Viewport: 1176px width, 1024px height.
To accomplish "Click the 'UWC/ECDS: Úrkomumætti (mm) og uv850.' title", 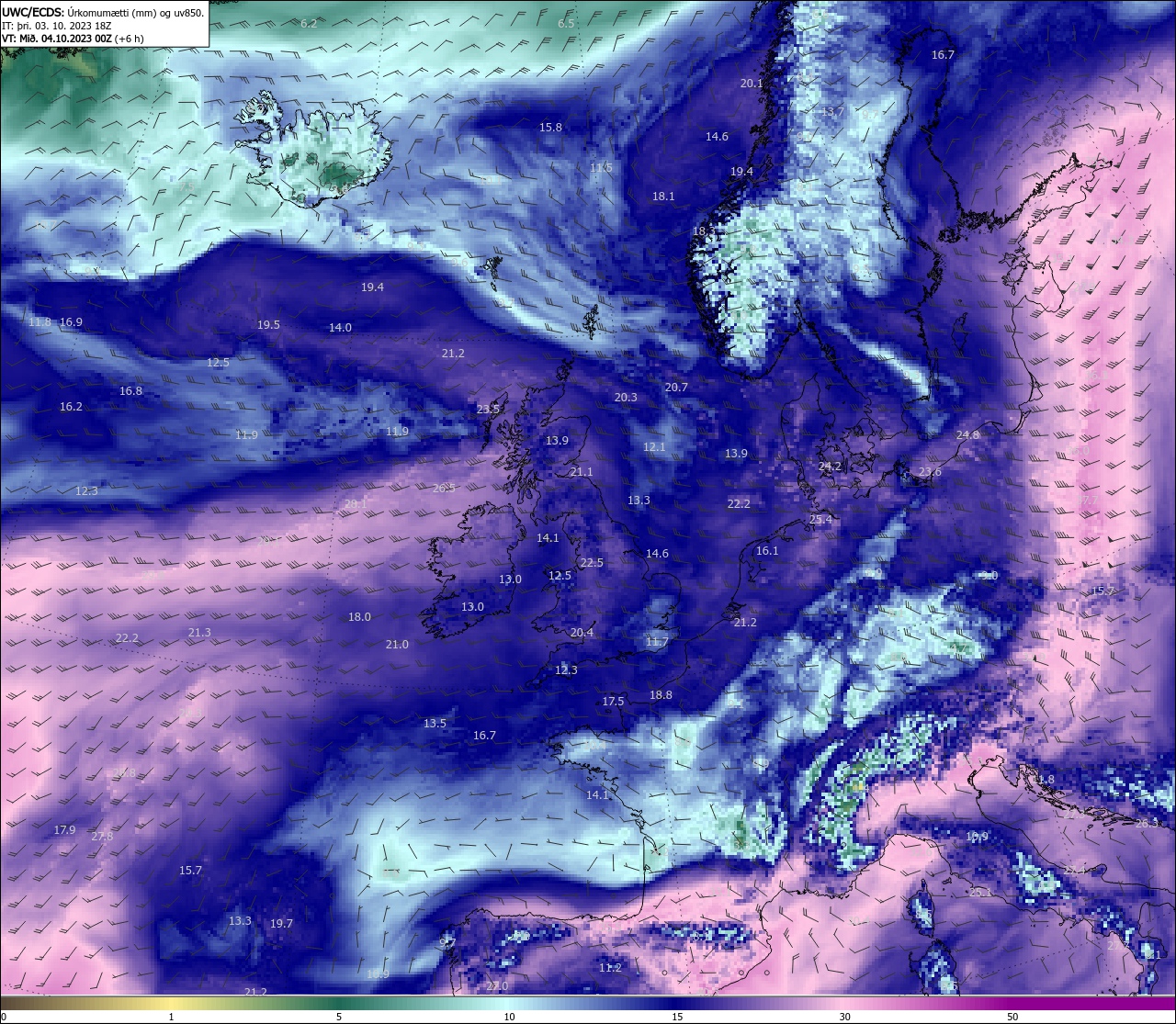I will (104, 13).
